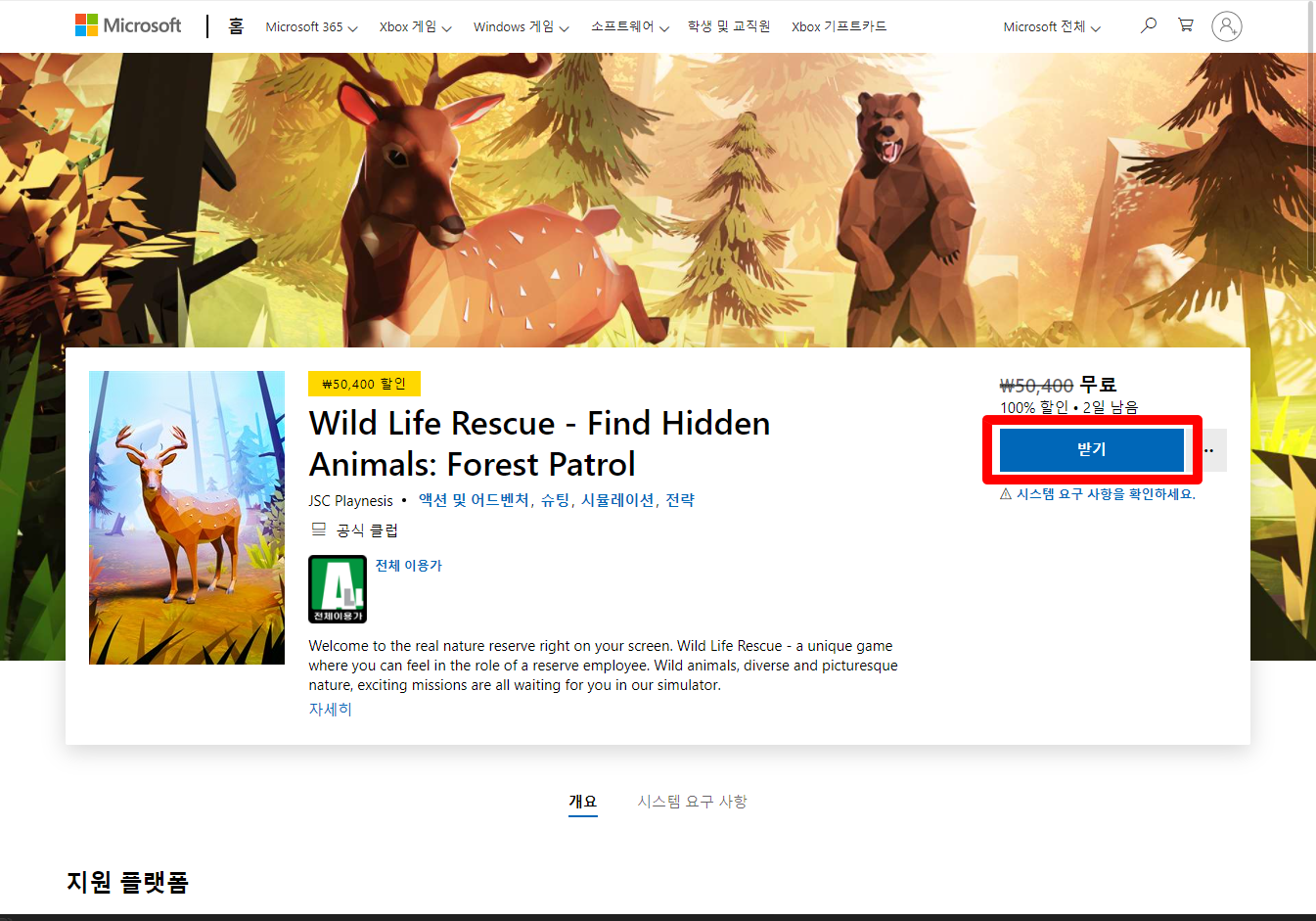
Task: Switch to the 시스템 요구 사항 tab
Action: 693,802
